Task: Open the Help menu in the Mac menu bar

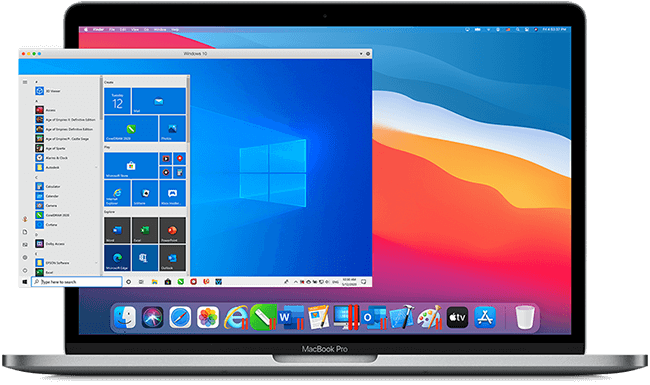Action: [175, 30]
